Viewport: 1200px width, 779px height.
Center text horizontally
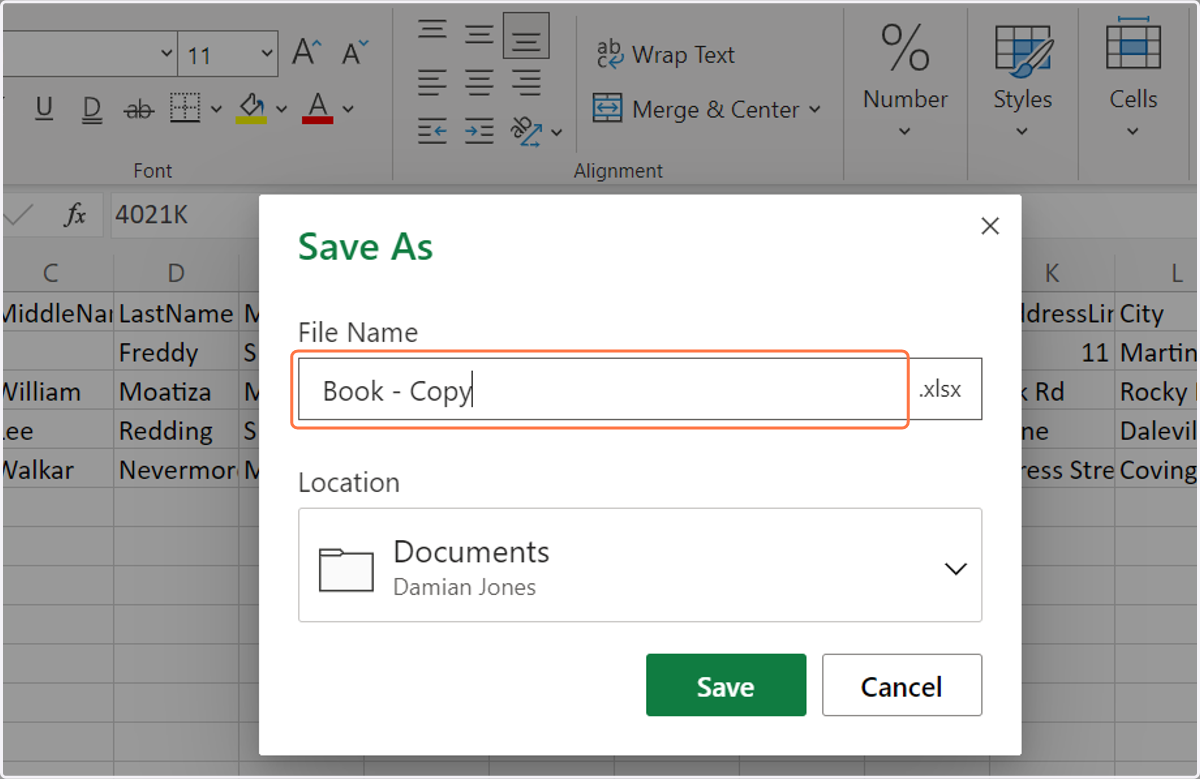[x=479, y=82]
